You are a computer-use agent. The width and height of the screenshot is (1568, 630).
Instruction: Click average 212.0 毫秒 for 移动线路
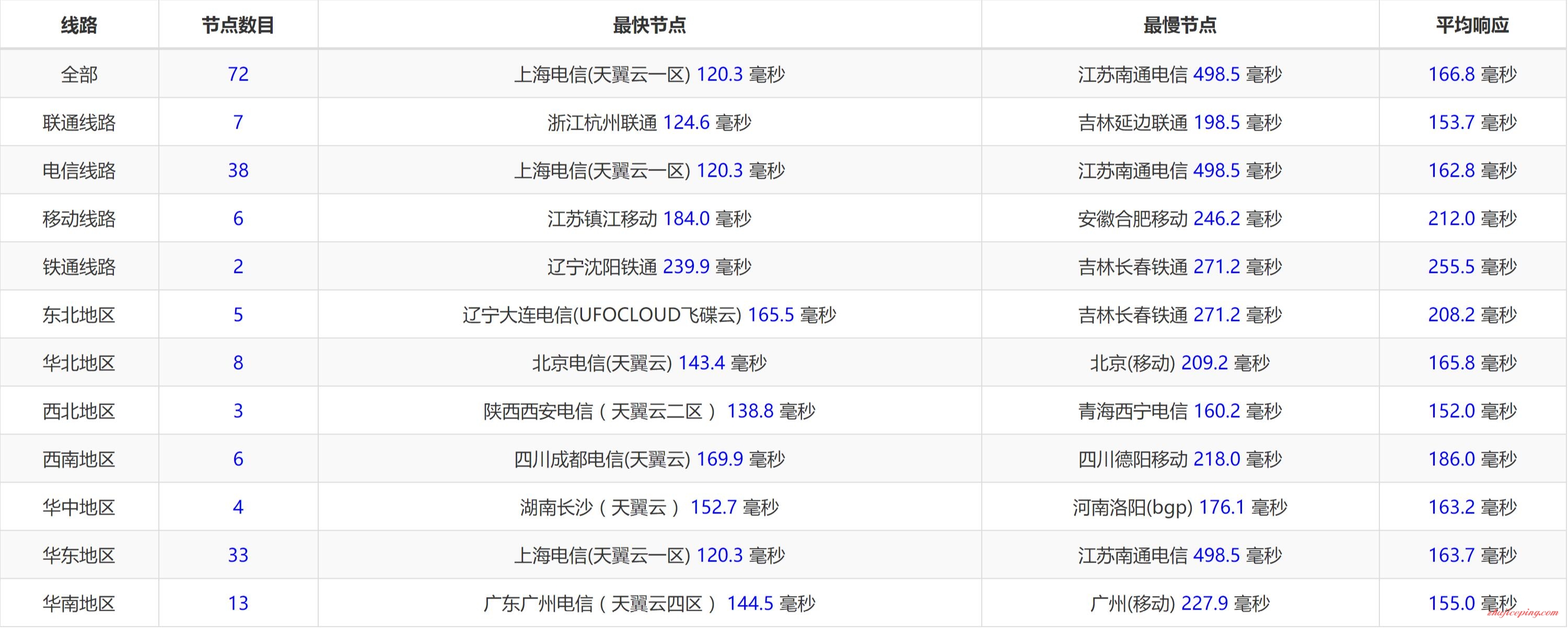pyautogui.click(x=1472, y=219)
